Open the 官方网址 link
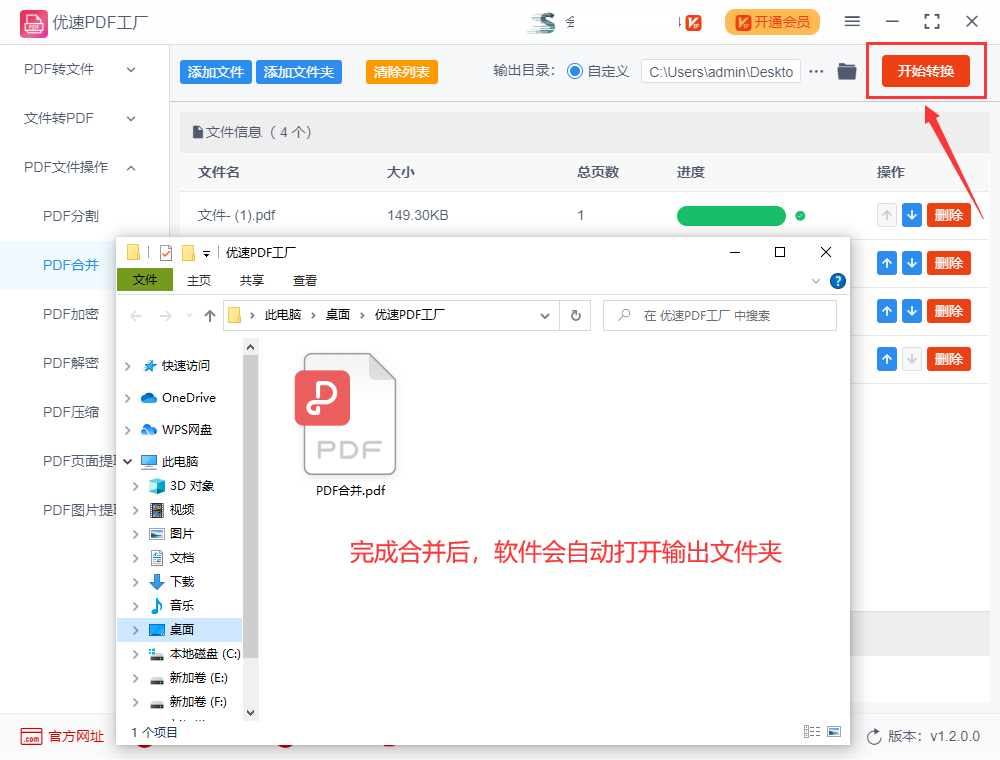Screen dimensions: 1000x760 (76, 736)
